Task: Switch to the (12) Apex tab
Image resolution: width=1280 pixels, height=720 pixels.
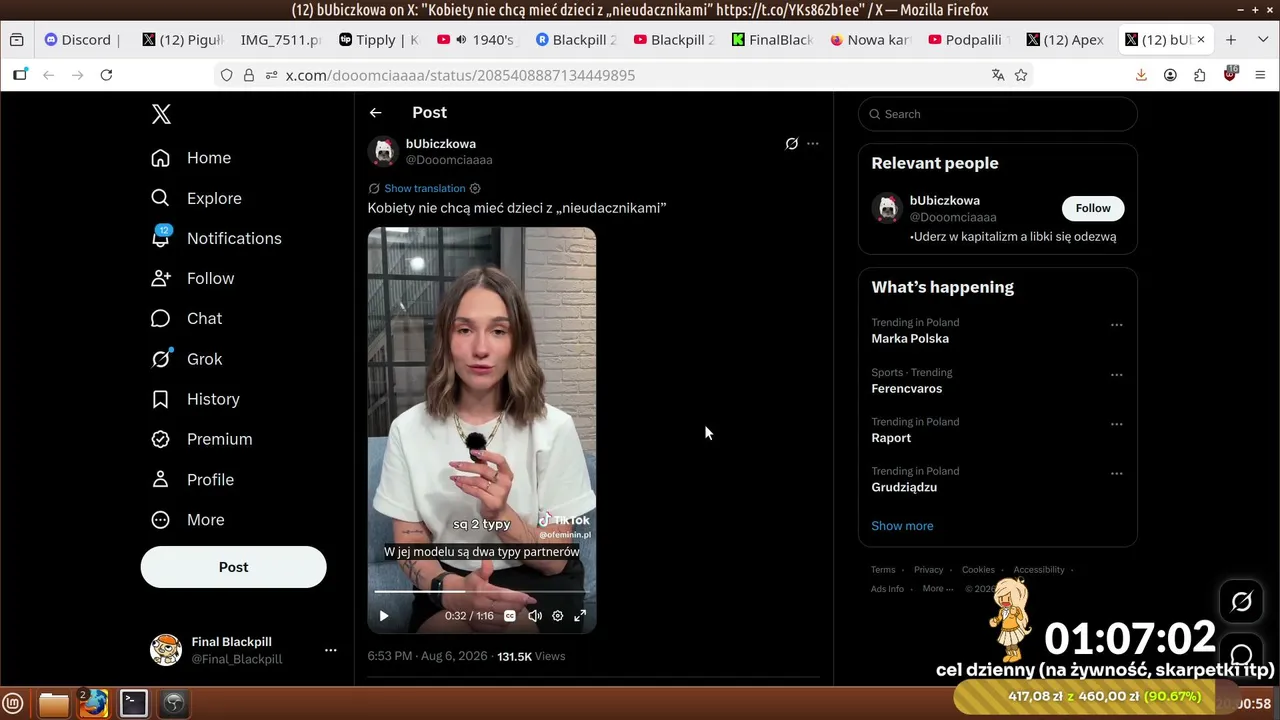Action: coord(1067,40)
